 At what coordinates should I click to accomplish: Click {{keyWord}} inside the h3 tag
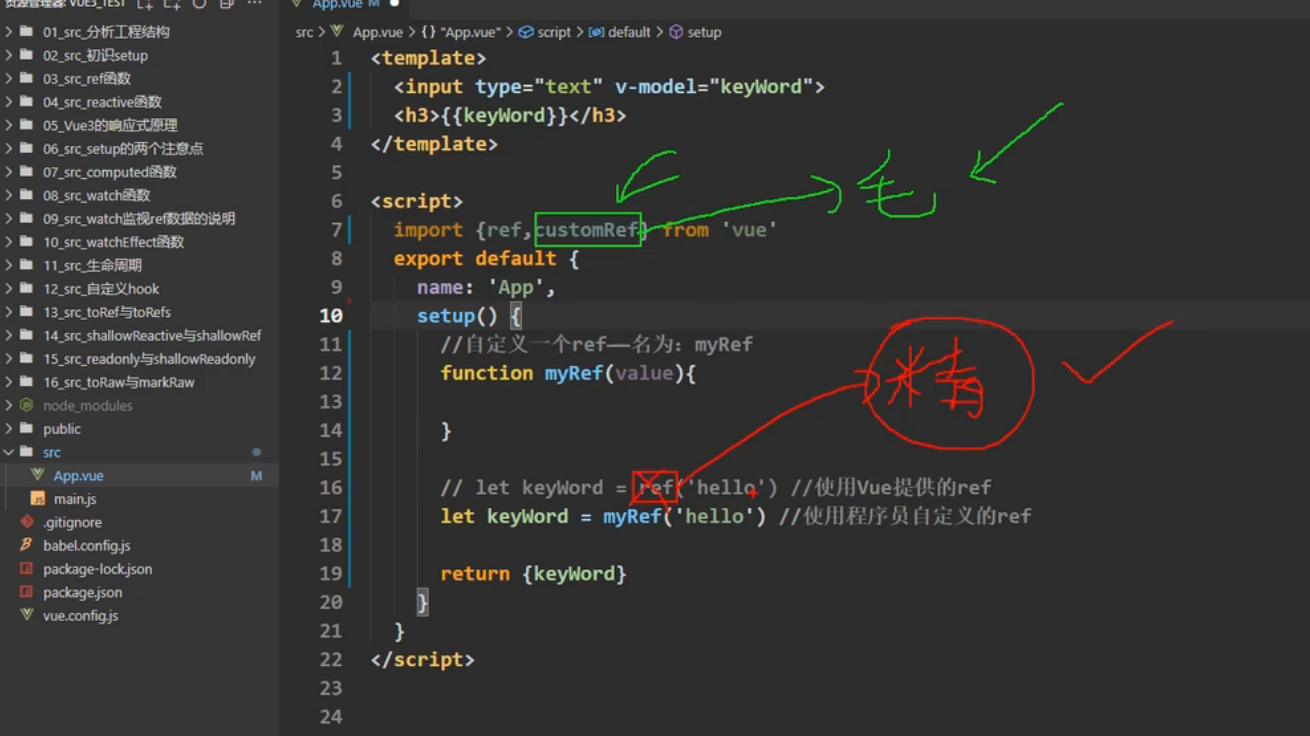click(x=504, y=115)
